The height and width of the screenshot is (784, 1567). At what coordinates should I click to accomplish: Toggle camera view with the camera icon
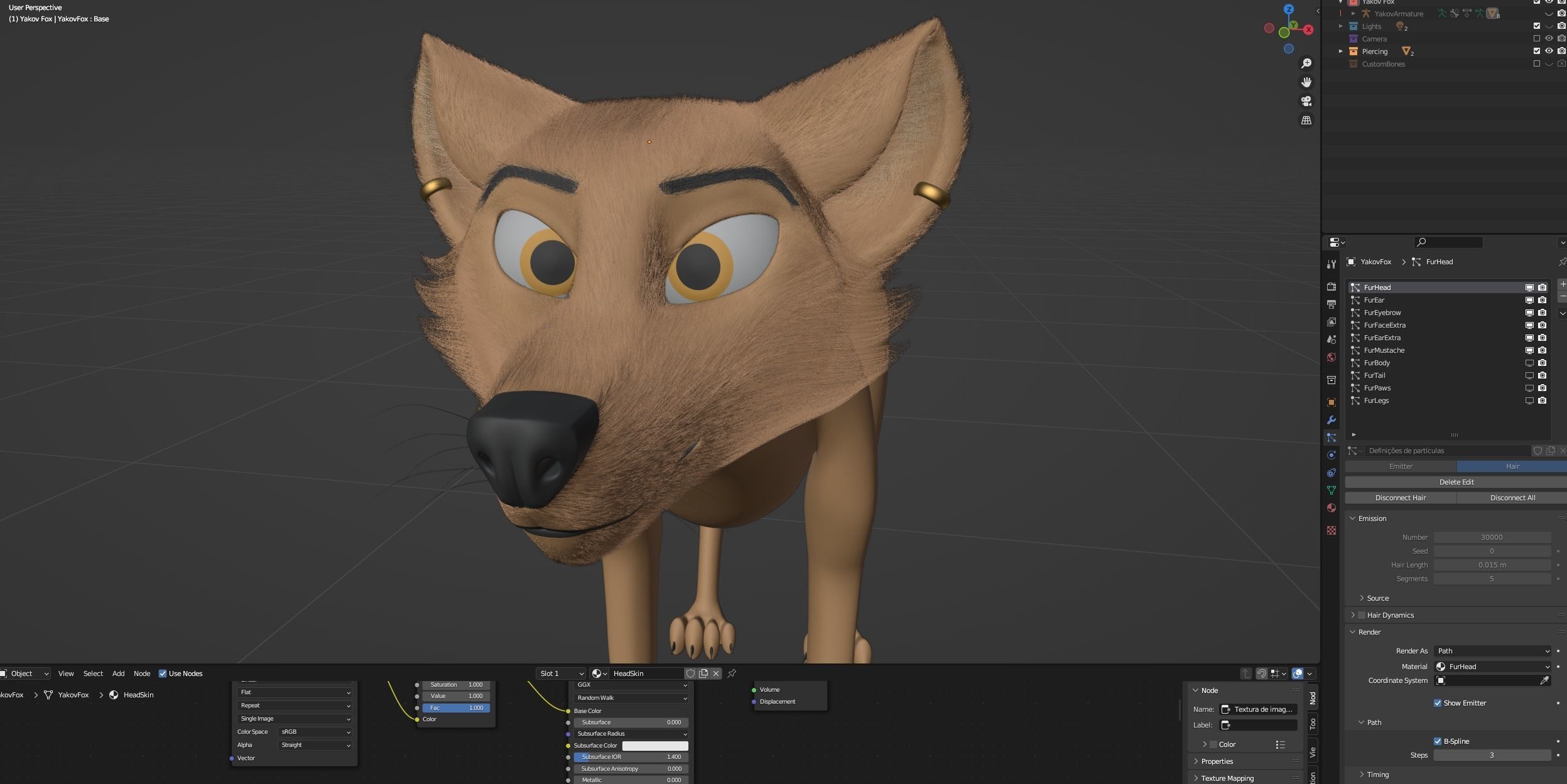[x=1306, y=101]
